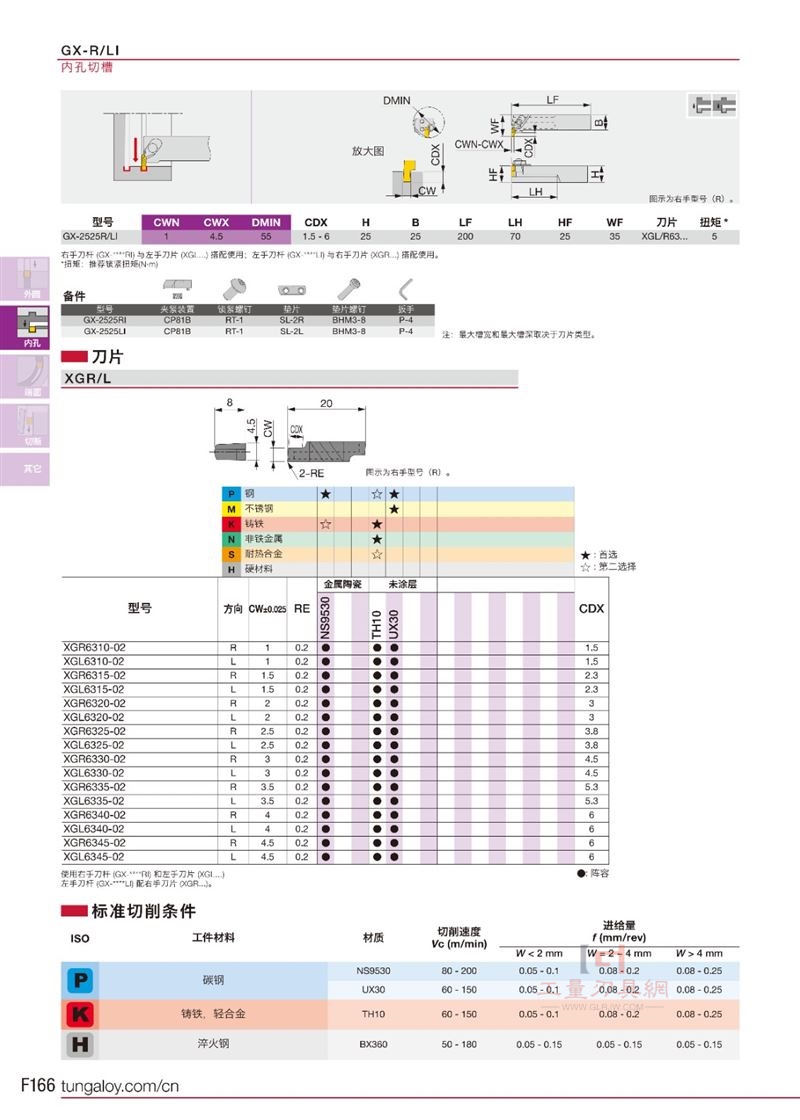Click the 1.5 - 6 CDX value
The image size is (800, 1120).
click(316, 236)
